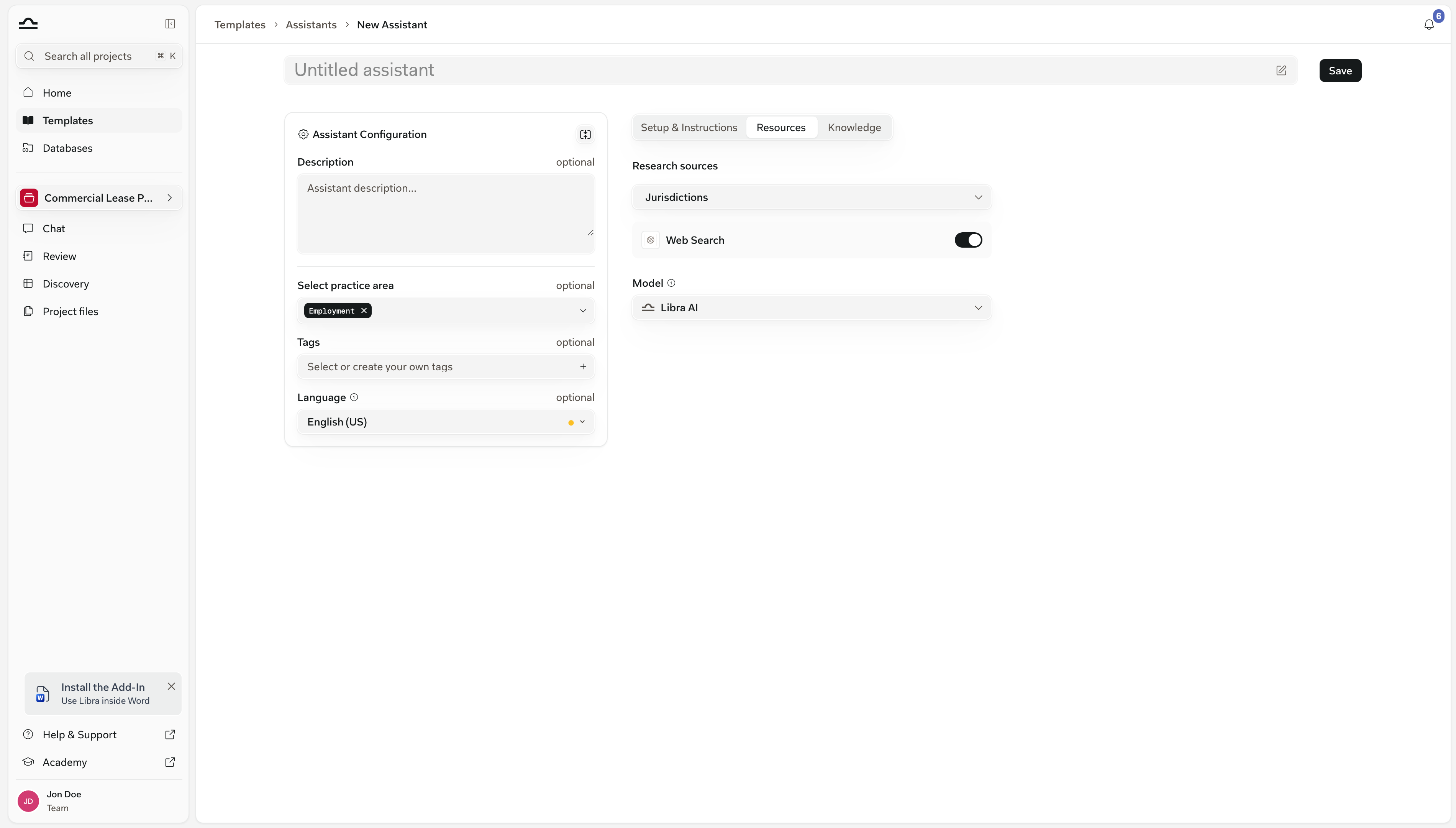Dismiss the Install the Add-In banner

click(171, 687)
